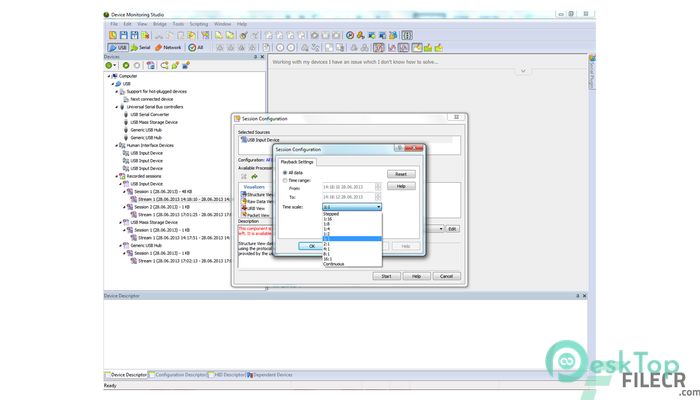Screen dimensions: 700x400
Task: Click the All devices filter button
Action: (x=196, y=47)
